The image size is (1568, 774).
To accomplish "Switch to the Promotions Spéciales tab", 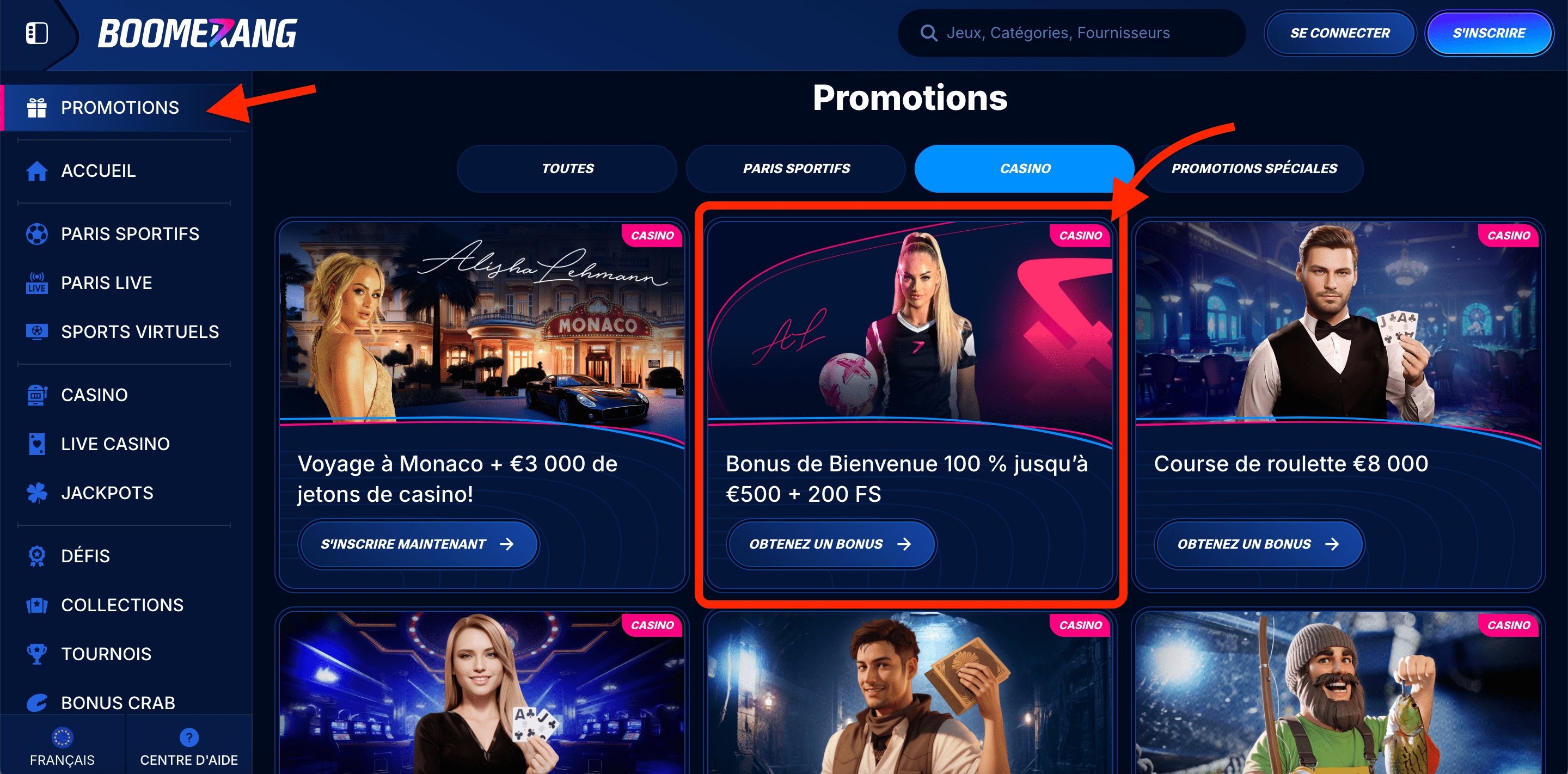I will pos(1254,169).
